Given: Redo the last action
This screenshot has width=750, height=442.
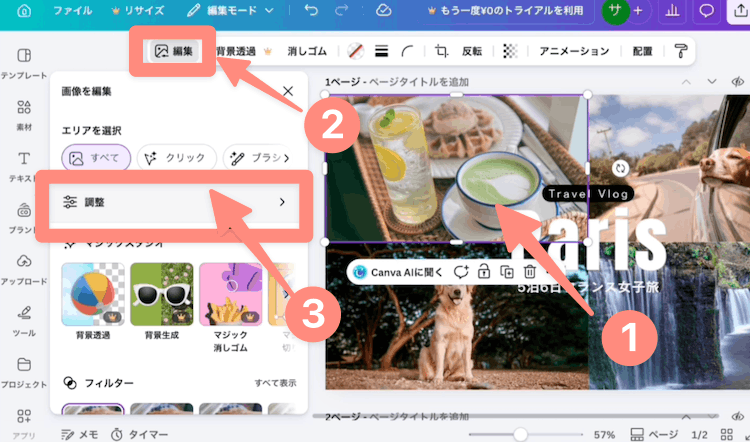Looking at the screenshot, I should tap(342, 10).
